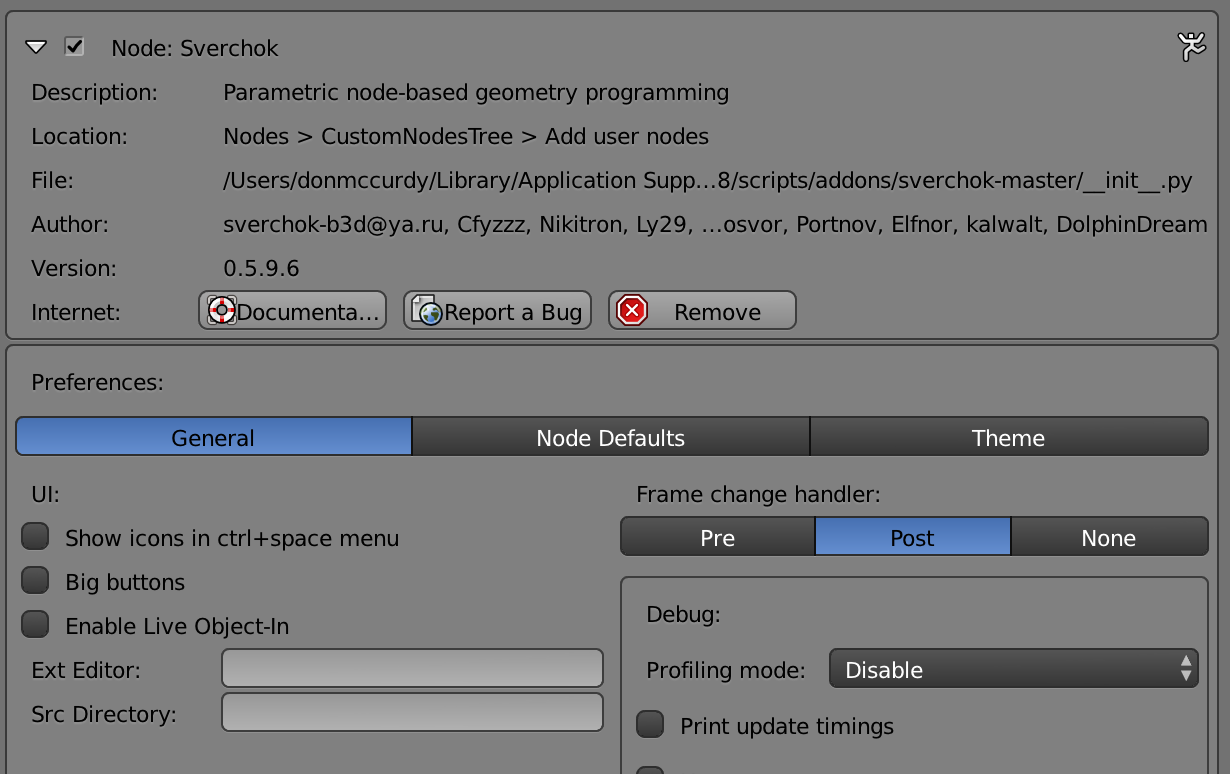Enable Big buttons option
The height and width of the screenshot is (774, 1230).
pyautogui.click(x=35, y=581)
